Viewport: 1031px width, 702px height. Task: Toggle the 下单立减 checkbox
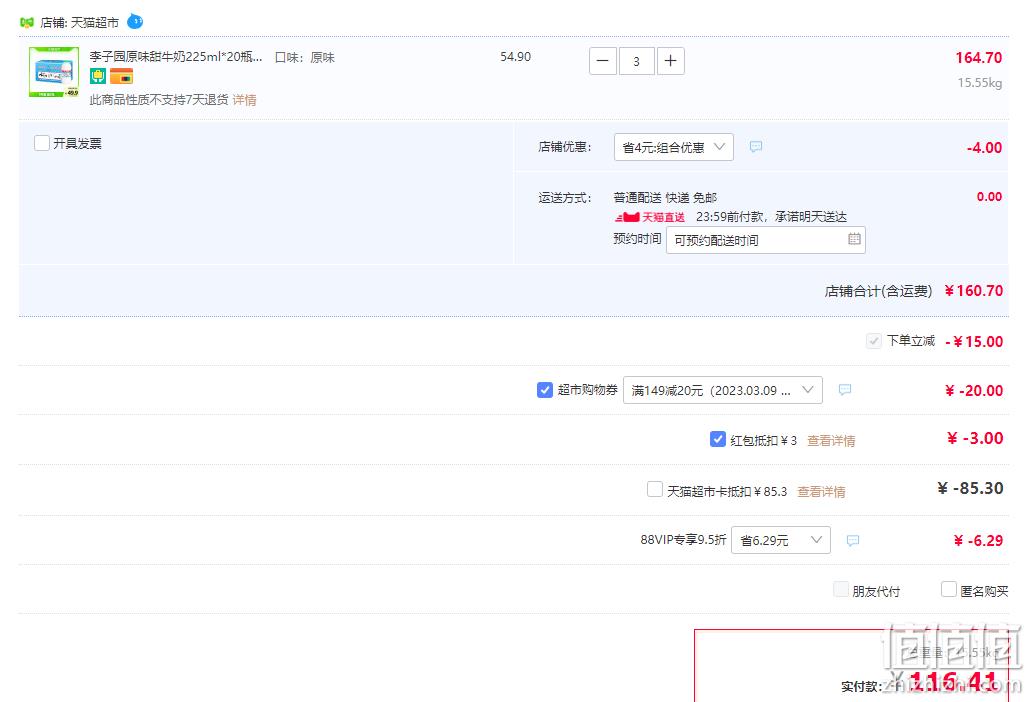pyautogui.click(x=874, y=340)
